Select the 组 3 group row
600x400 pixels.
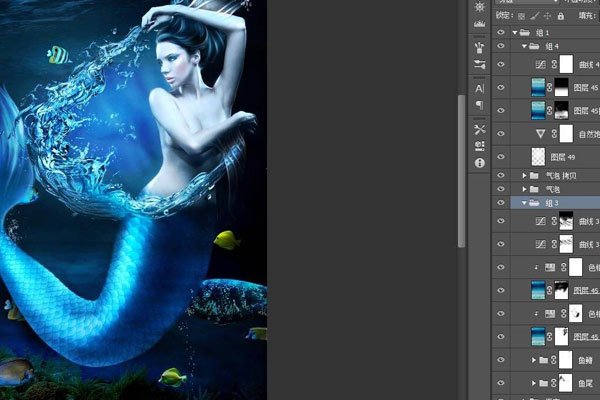[x=555, y=203]
